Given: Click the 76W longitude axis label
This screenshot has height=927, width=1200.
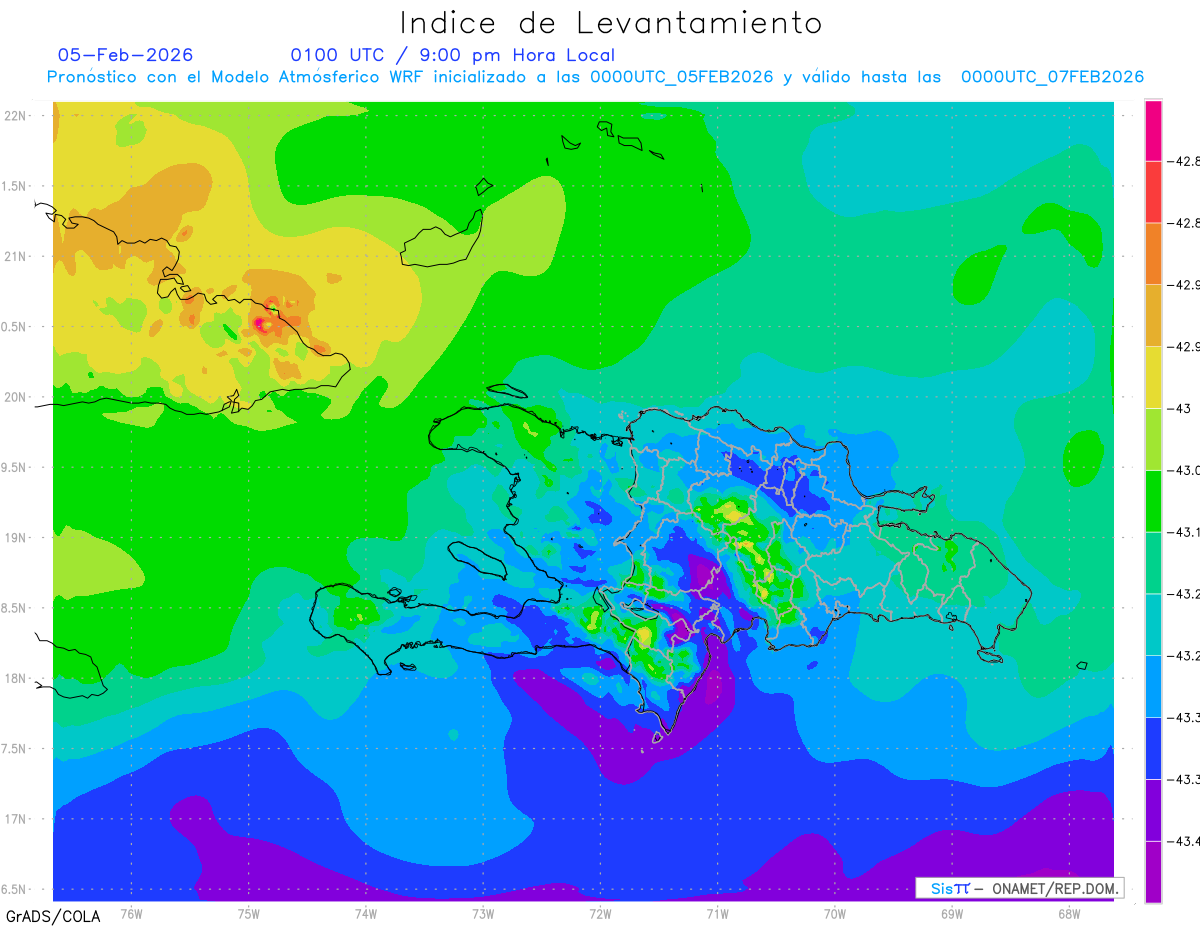Looking at the screenshot, I should pos(131,913).
